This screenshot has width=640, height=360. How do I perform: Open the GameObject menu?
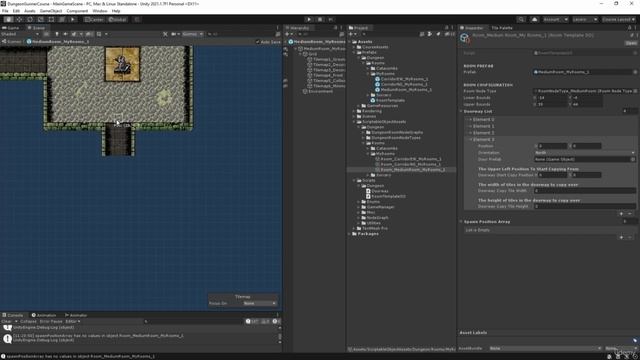pyautogui.click(x=51, y=11)
